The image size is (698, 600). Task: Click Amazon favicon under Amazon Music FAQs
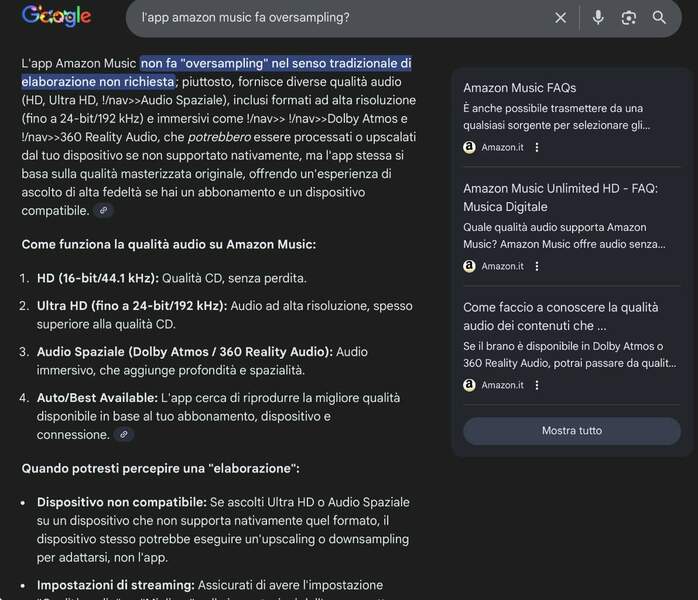click(469, 147)
